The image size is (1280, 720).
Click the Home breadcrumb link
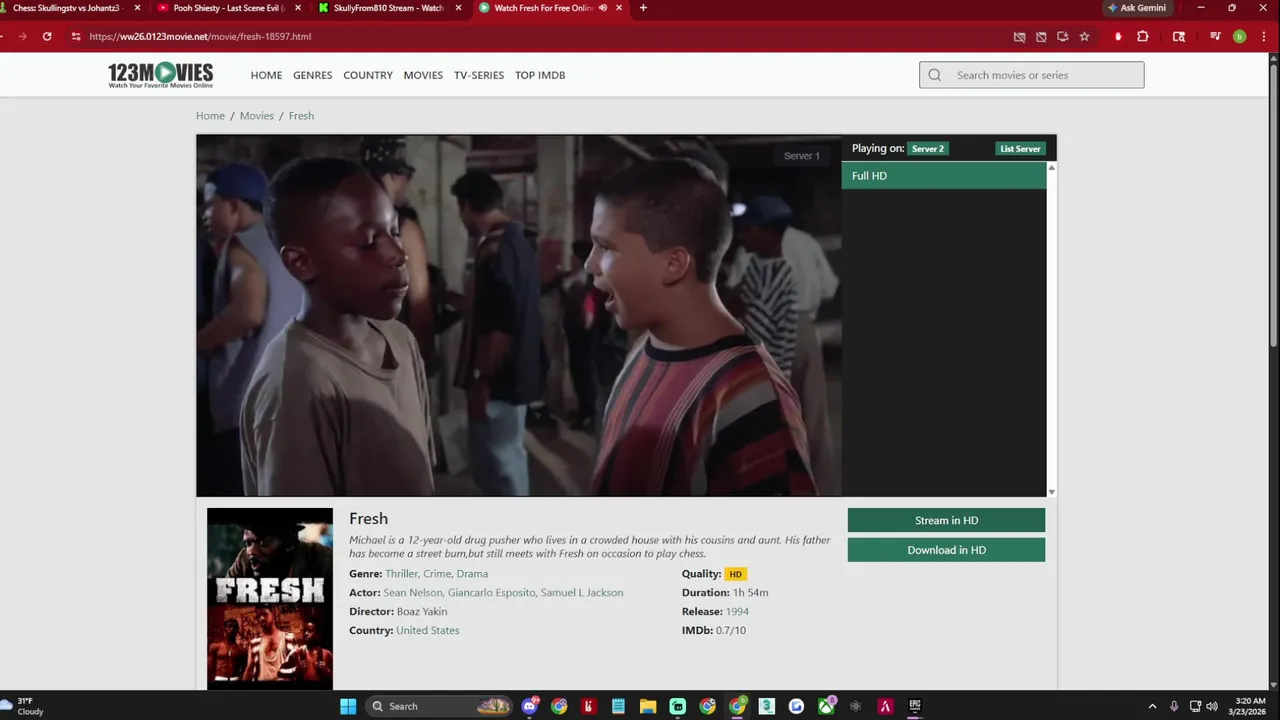[210, 116]
